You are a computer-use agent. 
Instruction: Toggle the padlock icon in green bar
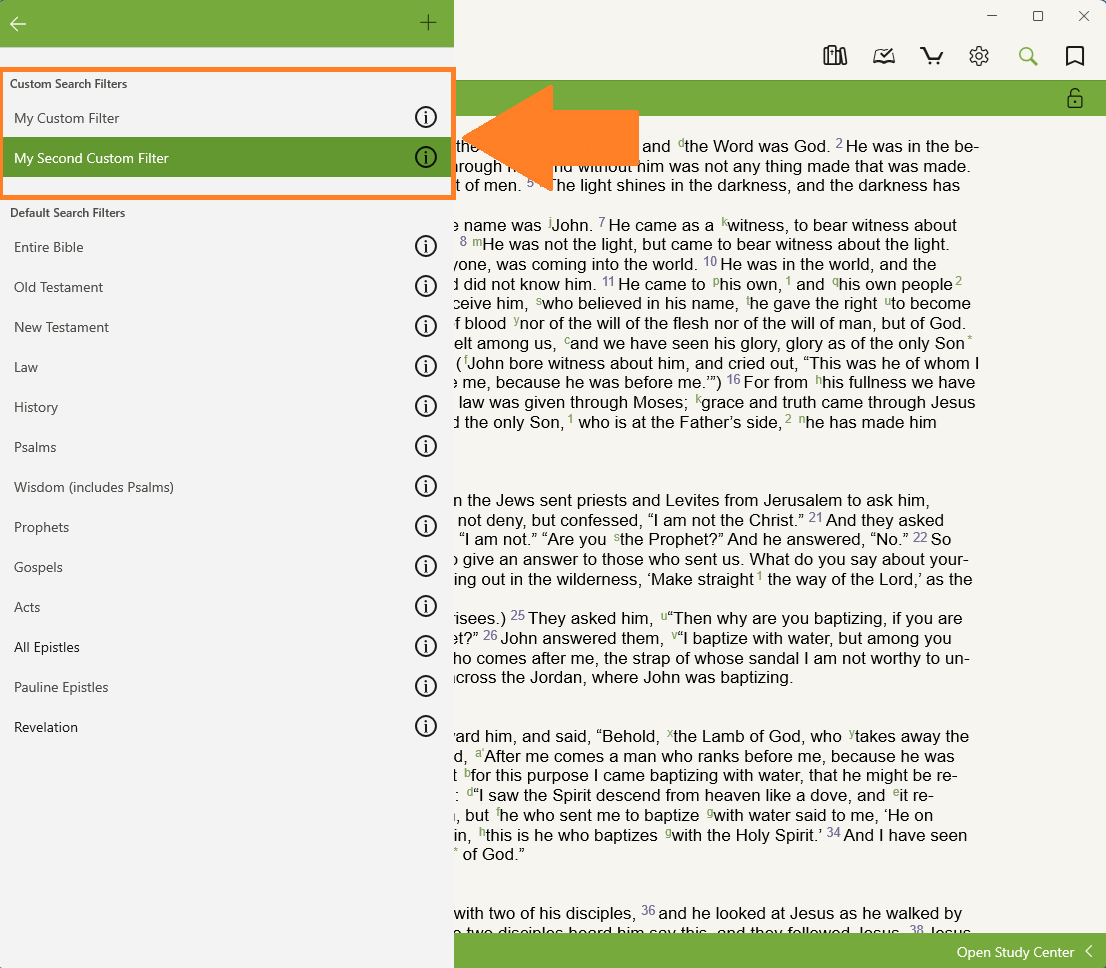pyautogui.click(x=1075, y=98)
